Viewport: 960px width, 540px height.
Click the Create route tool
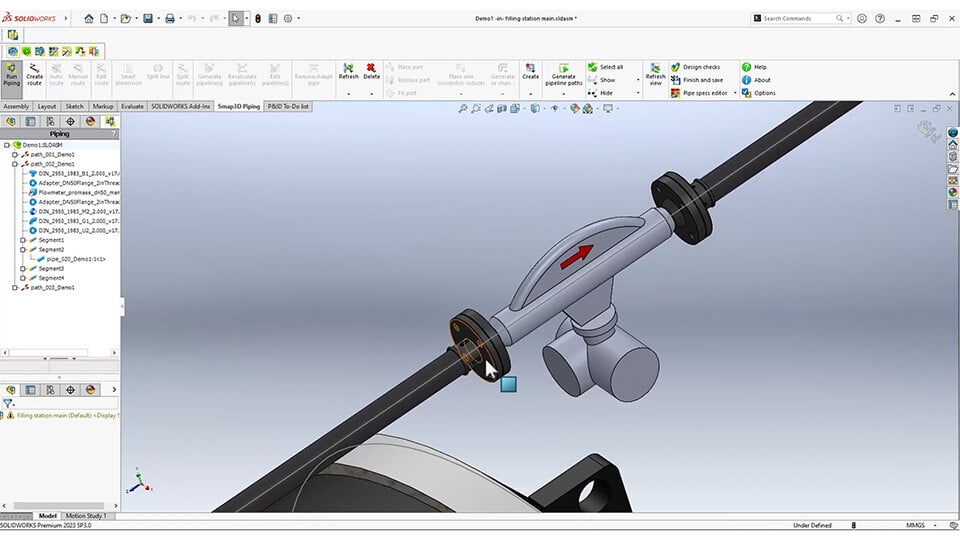(34, 74)
